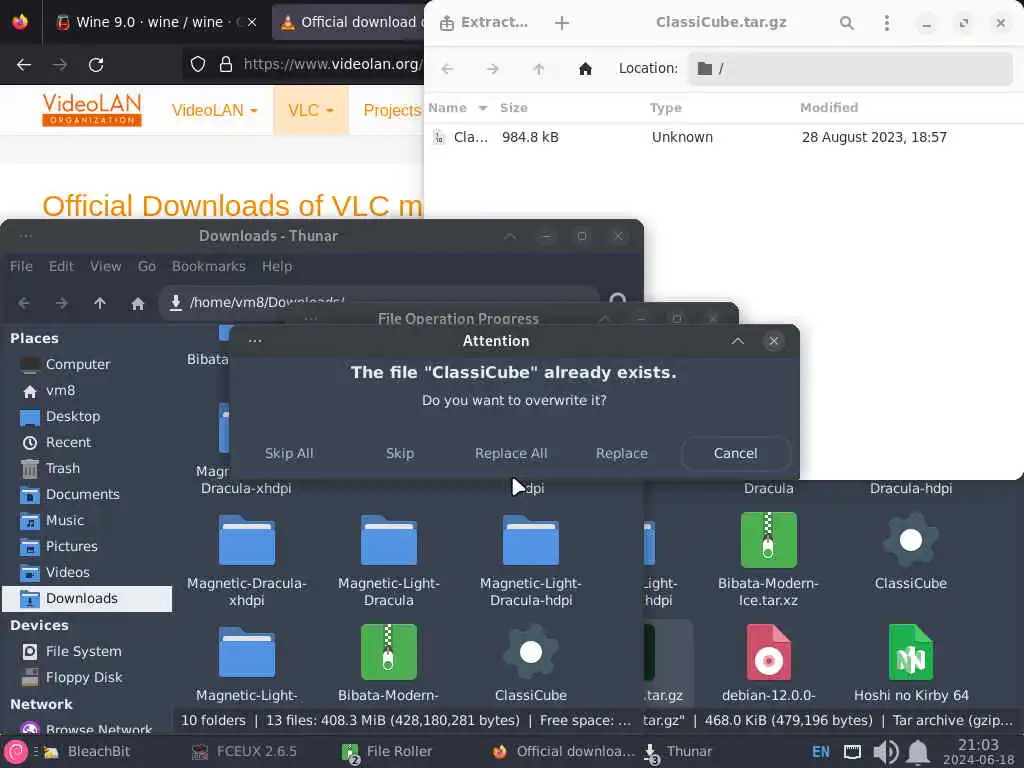This screenshot has width=1024, height=768.
Task: Click Thunar home toolbar icon
Action: tap(138, 303)
